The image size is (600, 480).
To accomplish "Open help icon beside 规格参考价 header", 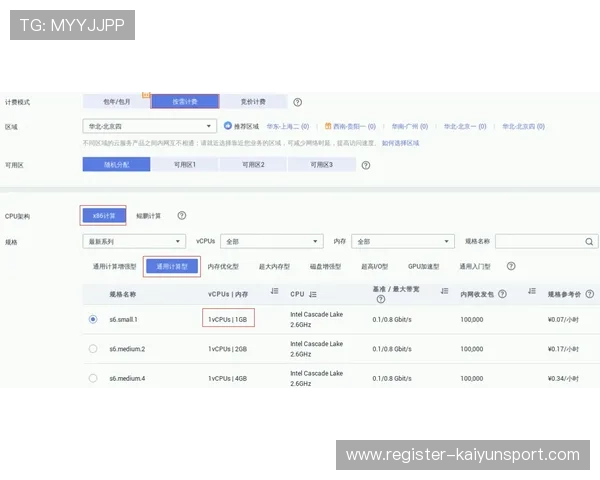I will pyautogui.click(x=590, y=294).
